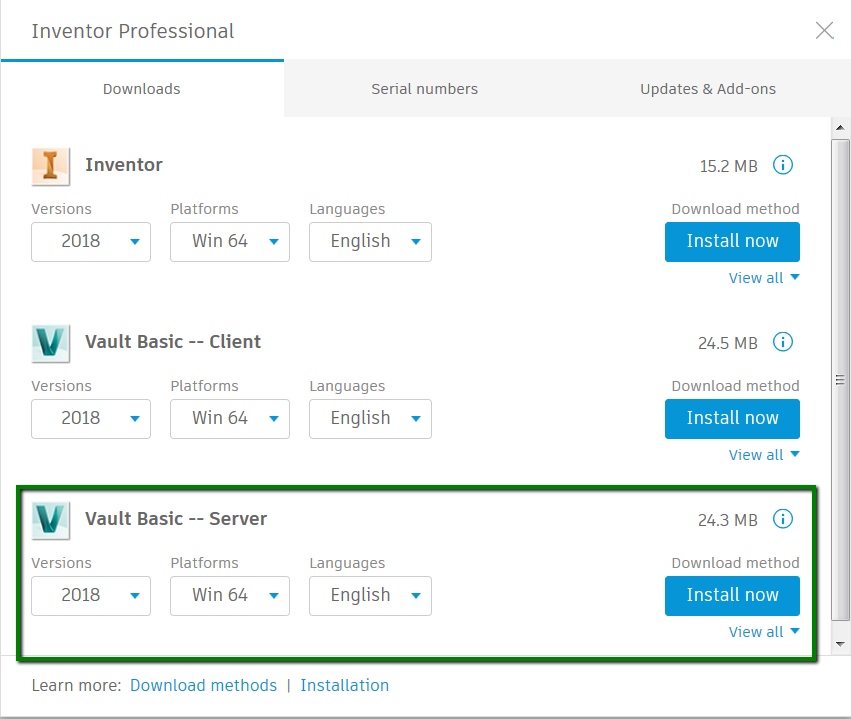851x719 pixels.
Task: Open the Installation link
Action: click(344, 685)
